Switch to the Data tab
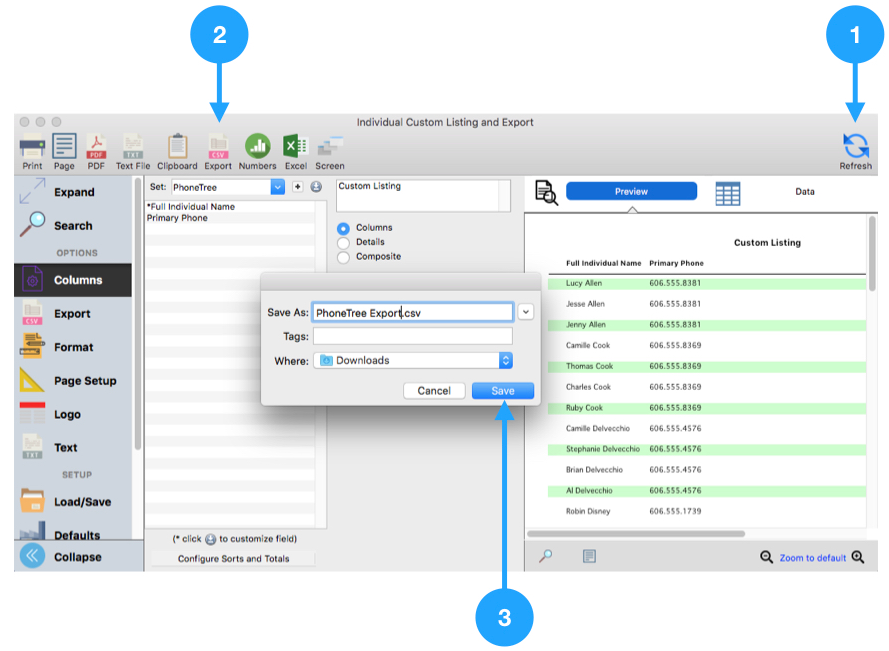The image size is (889, 651). tap(804, 192)
